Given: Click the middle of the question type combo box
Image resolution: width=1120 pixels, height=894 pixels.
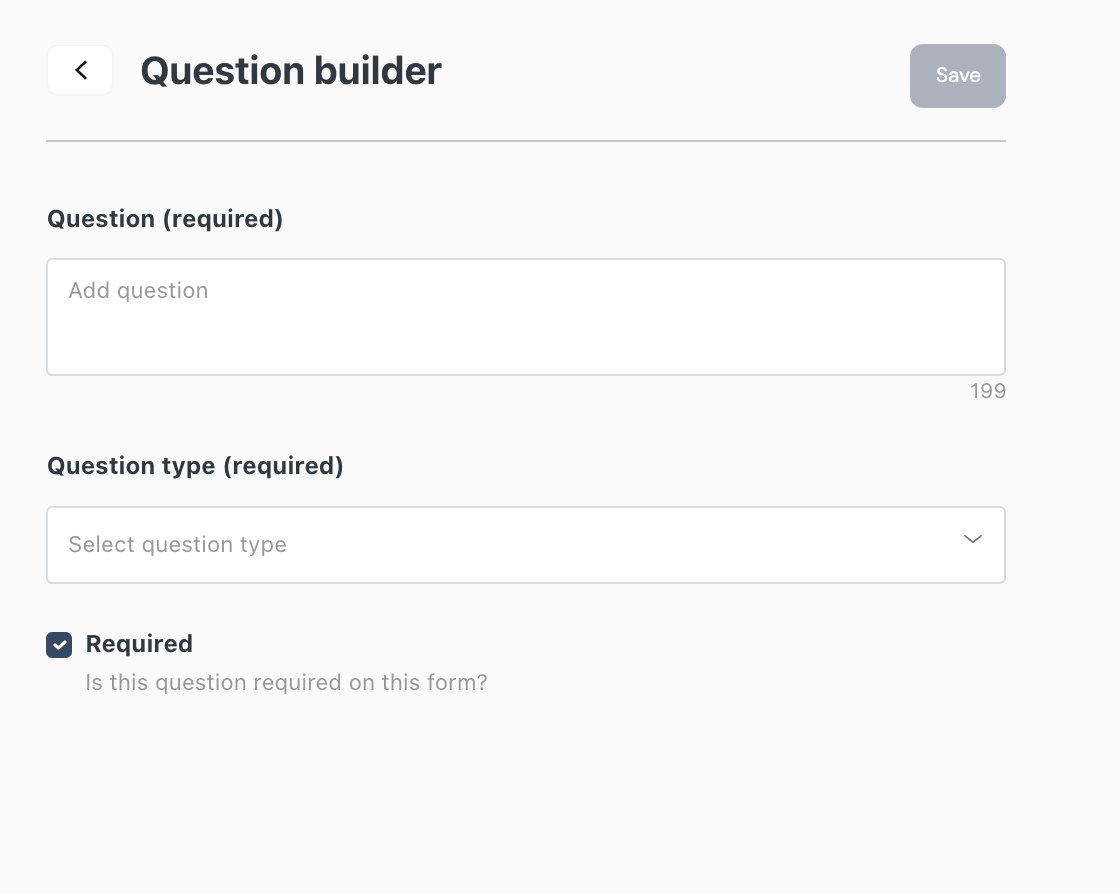Looking at the screenshot, I should click(x=526, y=545).
